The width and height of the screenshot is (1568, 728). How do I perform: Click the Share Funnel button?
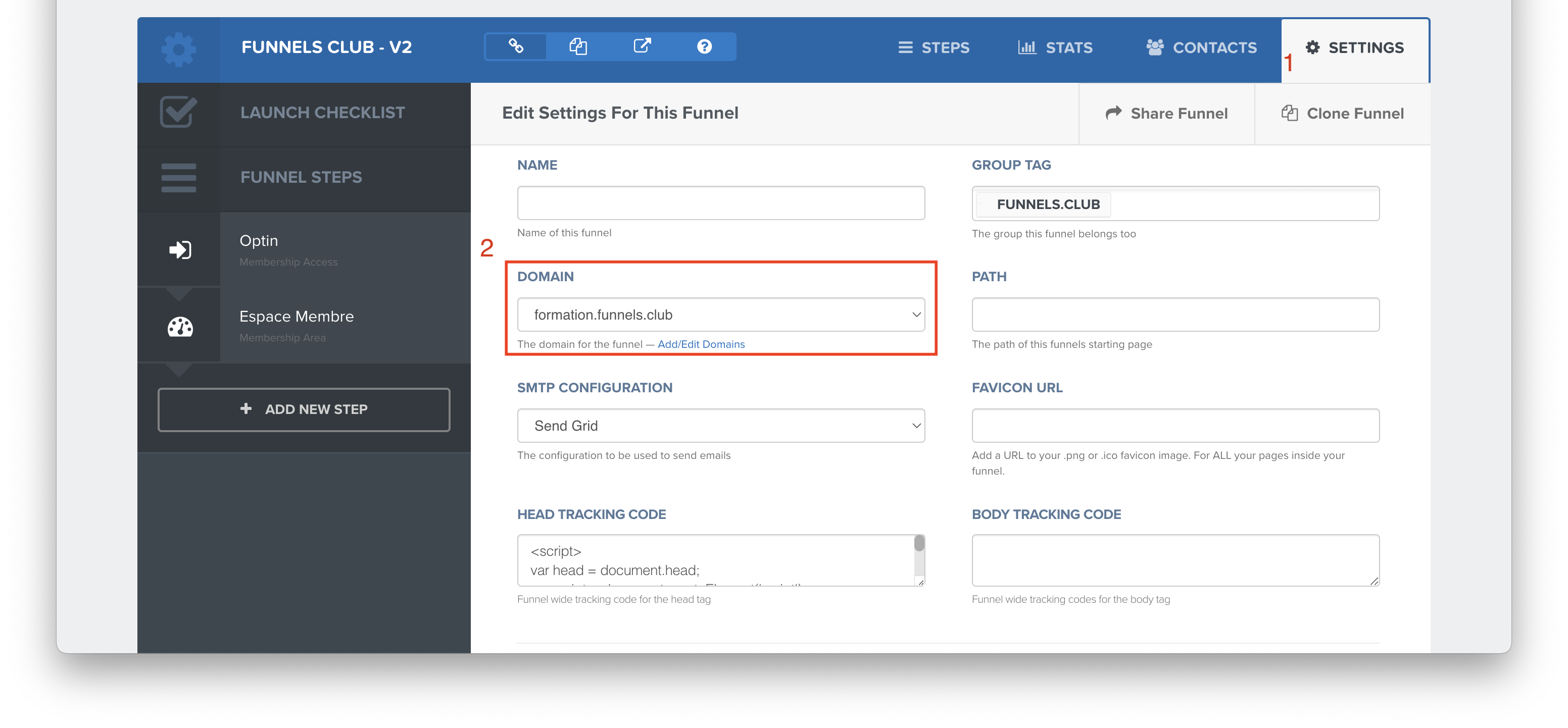[x=1166, y=114]
